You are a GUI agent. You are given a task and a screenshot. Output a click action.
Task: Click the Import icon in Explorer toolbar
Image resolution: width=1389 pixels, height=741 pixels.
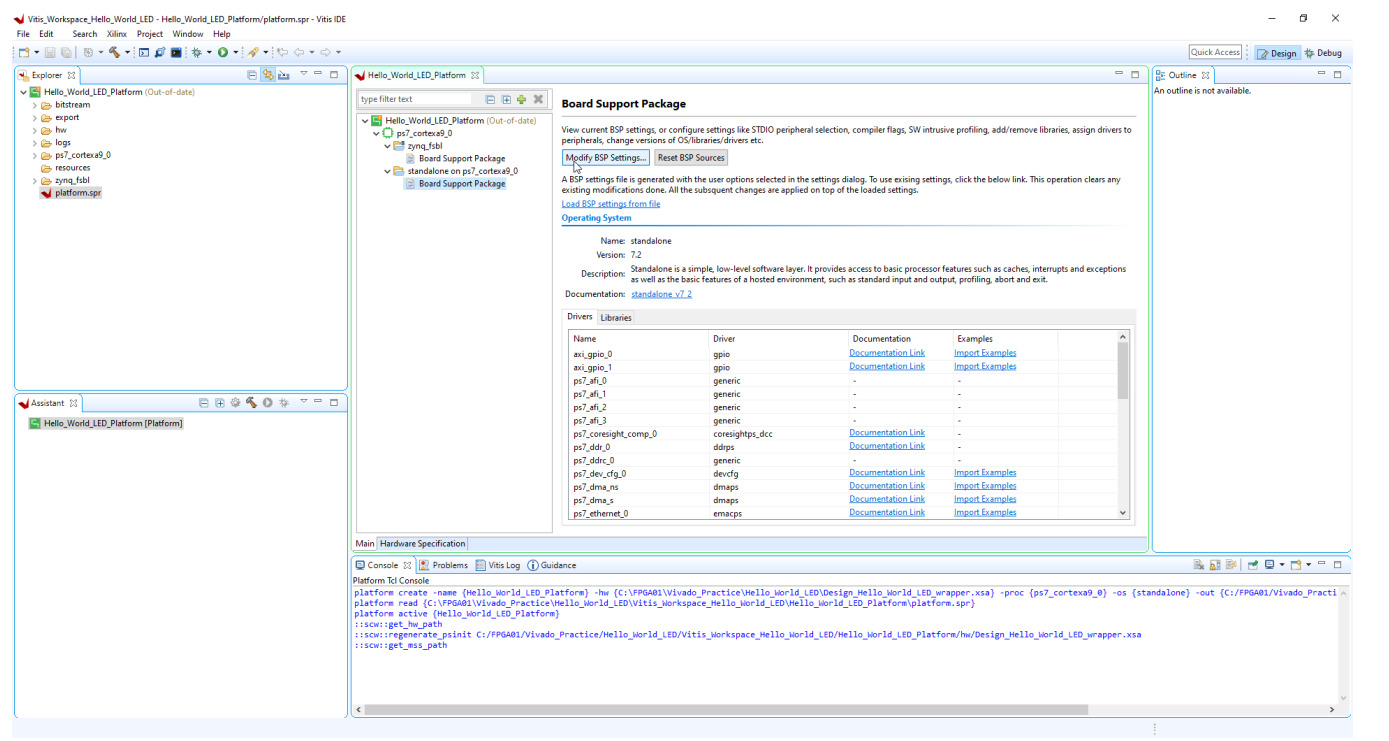tap(284, 75)
